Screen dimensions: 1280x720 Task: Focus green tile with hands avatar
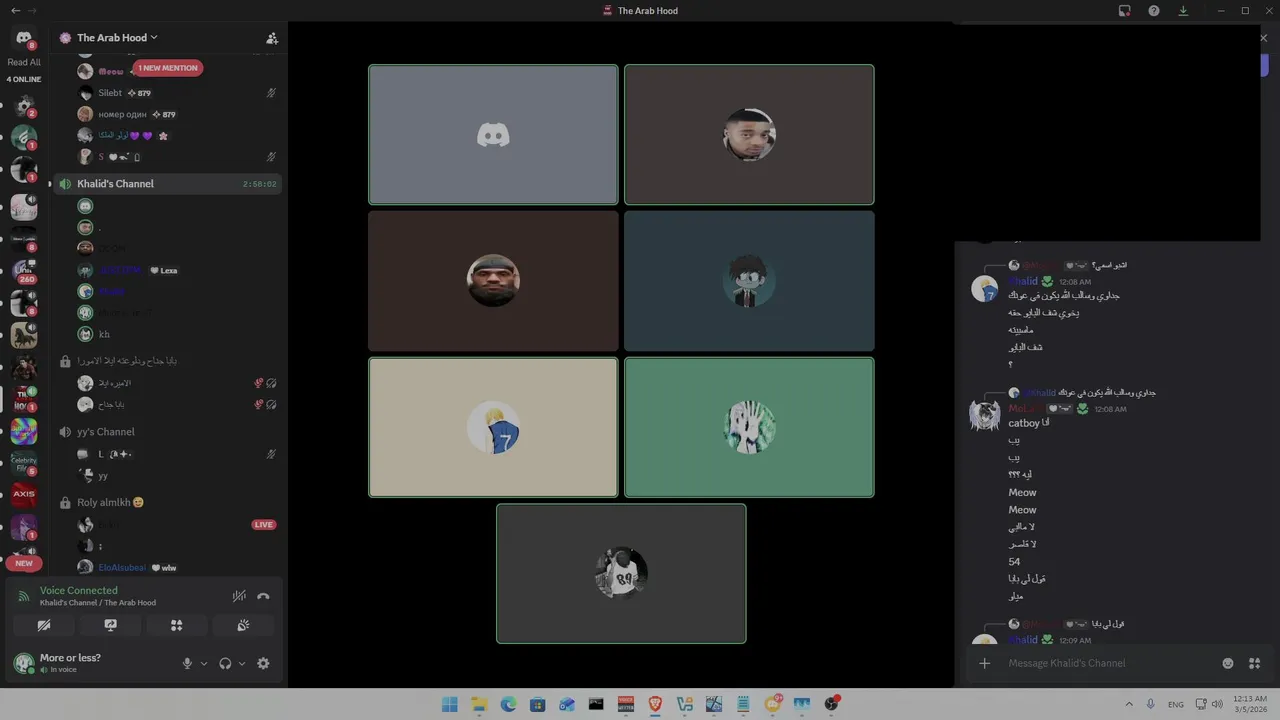[x=749, y=427]
